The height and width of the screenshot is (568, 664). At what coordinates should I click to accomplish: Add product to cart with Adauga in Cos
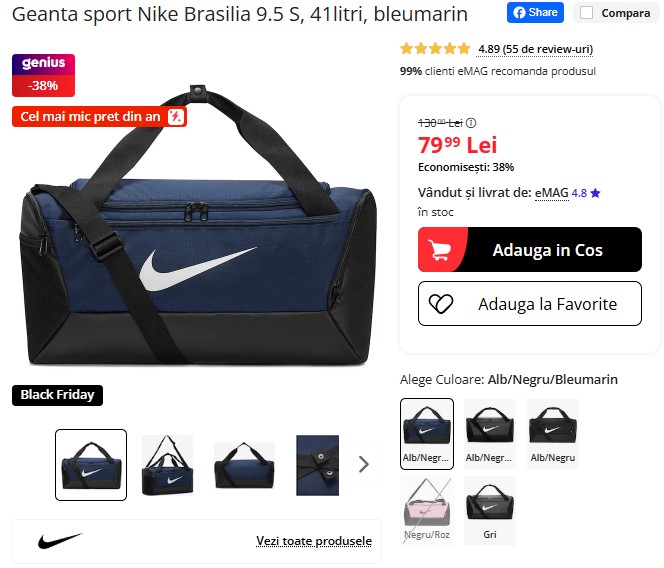tap(530, 249)
